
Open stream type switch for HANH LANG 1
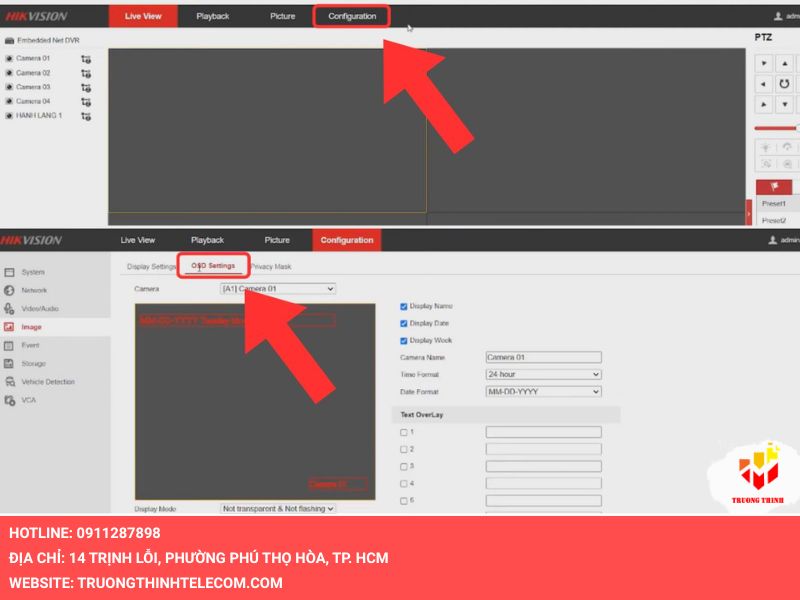click(86, 116)
